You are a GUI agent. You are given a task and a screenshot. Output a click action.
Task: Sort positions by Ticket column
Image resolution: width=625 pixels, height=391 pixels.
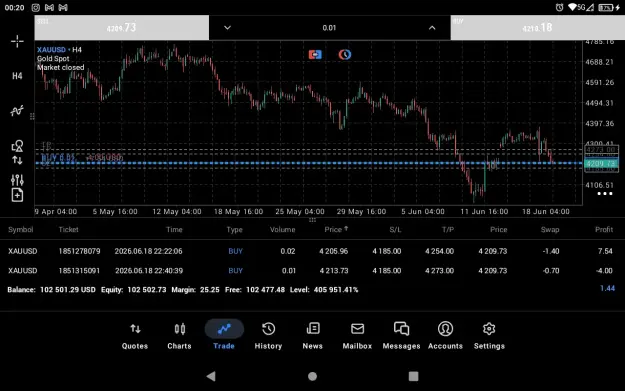point(69,230)
